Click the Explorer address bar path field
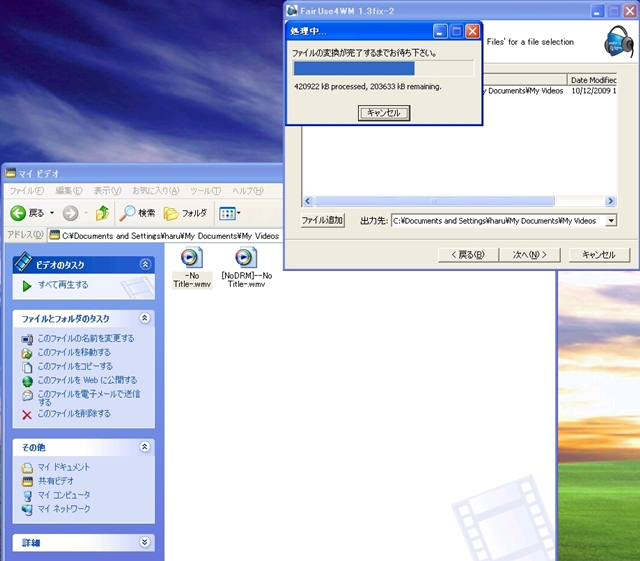640x561 pixels. 165,236
